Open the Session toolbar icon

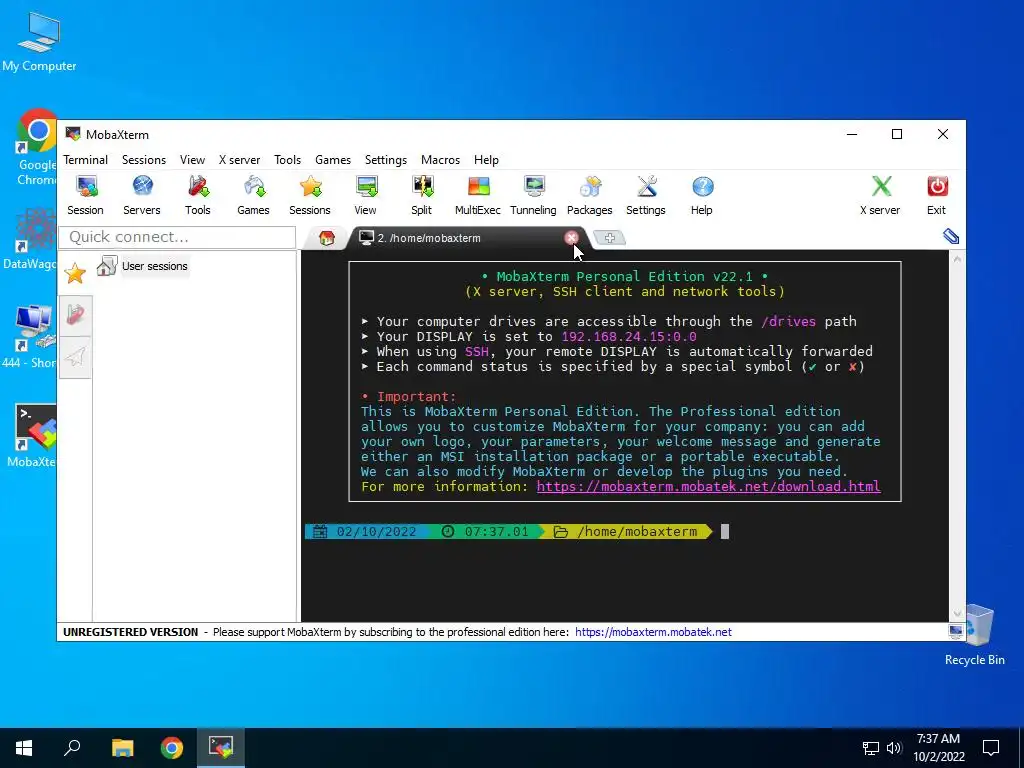(86, 195)
